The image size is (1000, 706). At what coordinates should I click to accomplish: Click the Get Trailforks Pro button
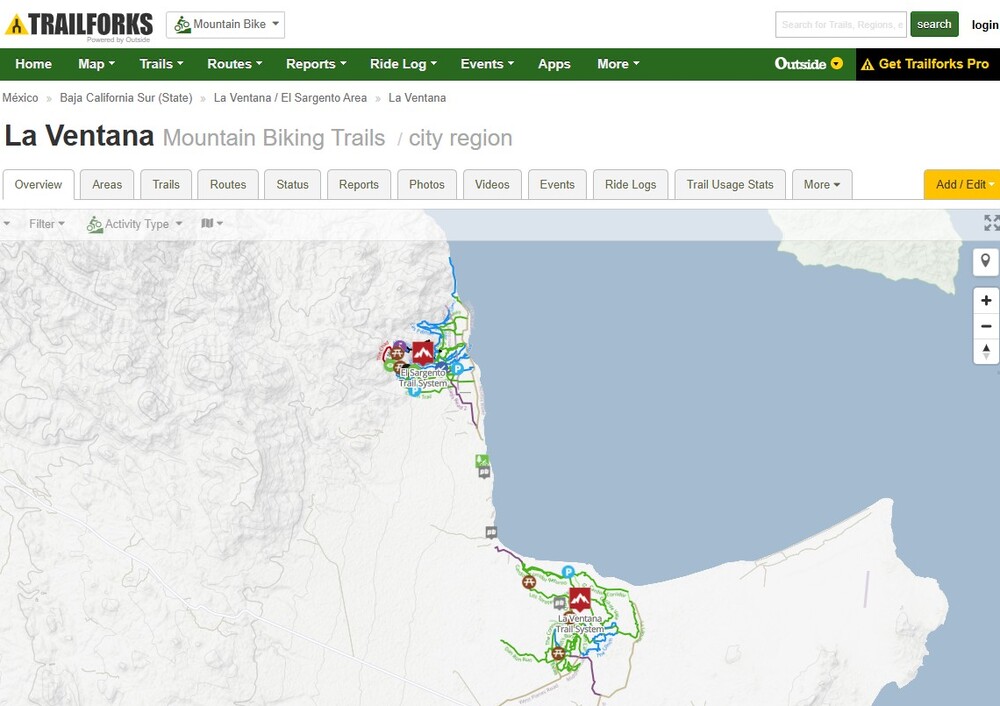(x=925, y=64)
